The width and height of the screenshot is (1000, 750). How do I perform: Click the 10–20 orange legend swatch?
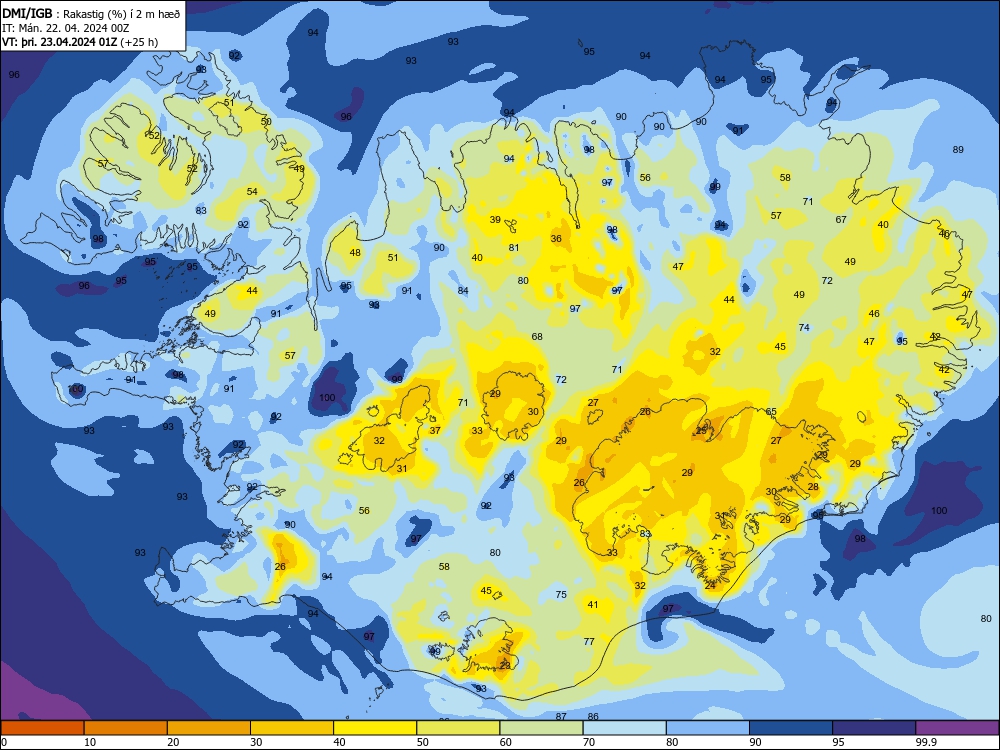tap(126, 728)
